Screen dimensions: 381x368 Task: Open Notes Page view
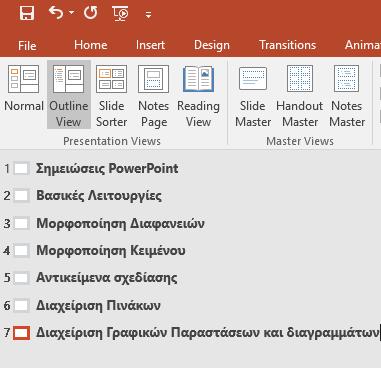click(153, 95)
